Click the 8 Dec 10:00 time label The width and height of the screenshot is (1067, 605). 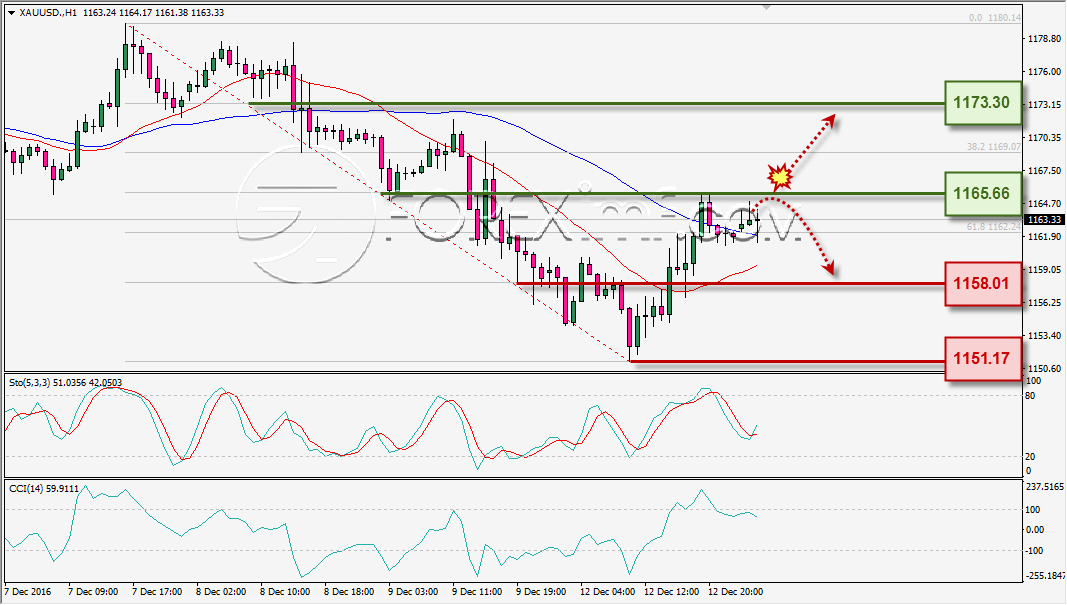(285, 592)
